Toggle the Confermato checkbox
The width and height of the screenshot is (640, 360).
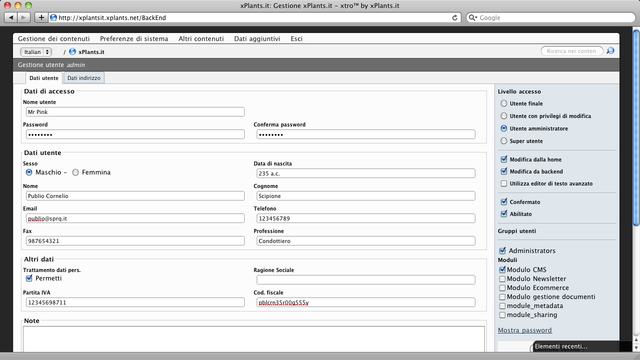(504, 202)
